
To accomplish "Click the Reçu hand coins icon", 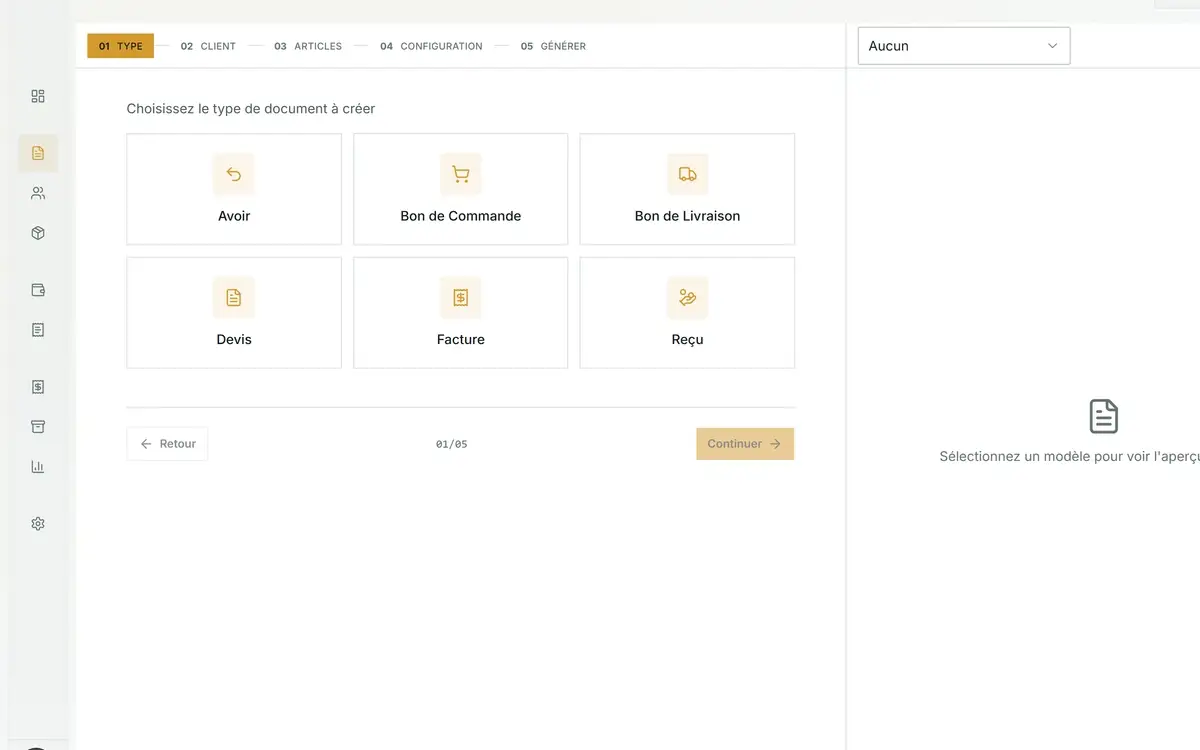I will 688,298.
